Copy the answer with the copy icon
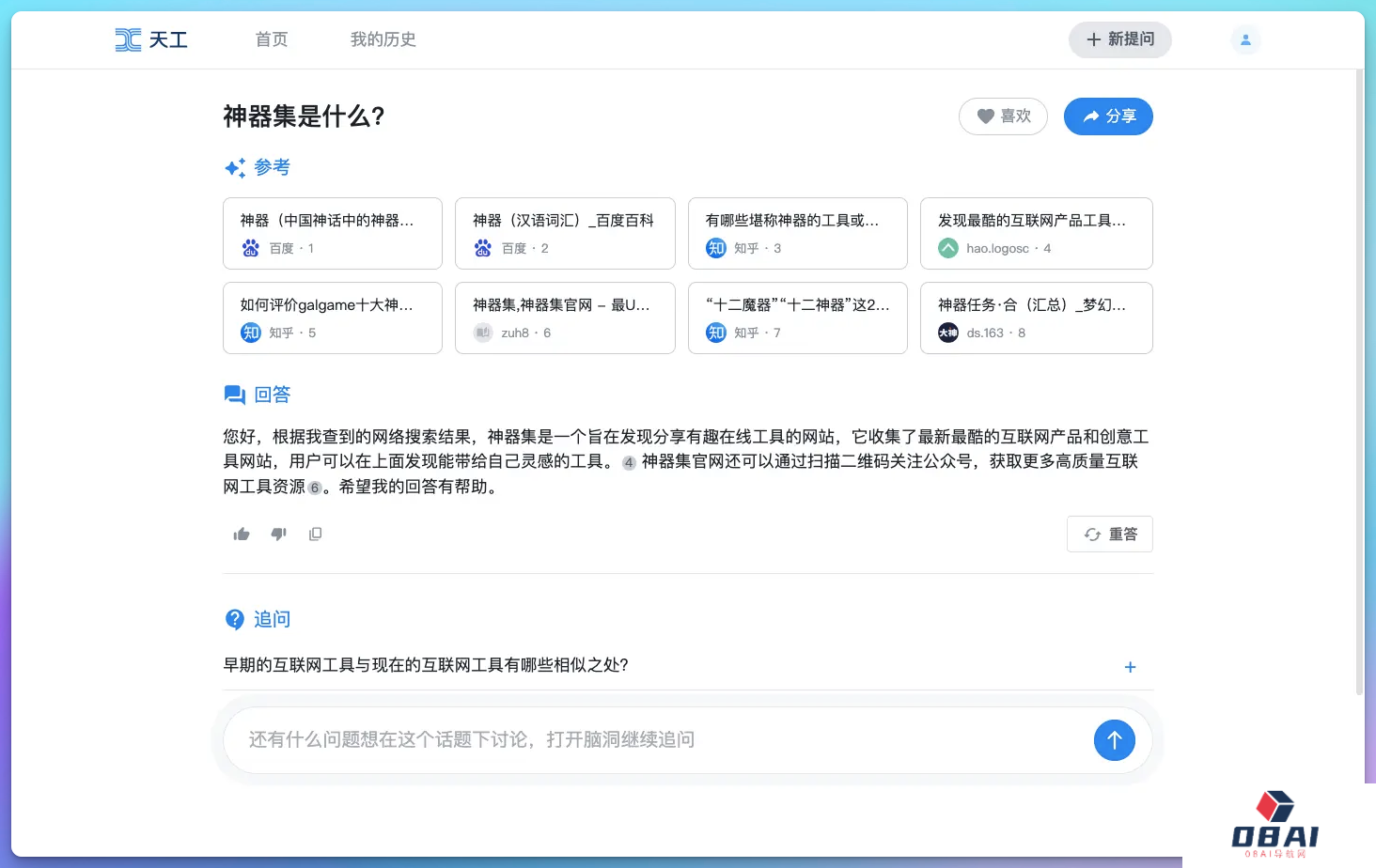1376x868 pixels. [315, 535]
